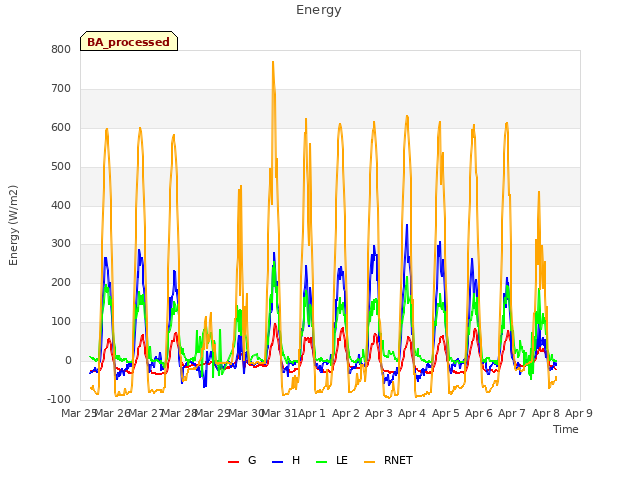Click the Apr 5 x-axis date label
The width and height of the screenshot is (640, 480).
point(446,413)
